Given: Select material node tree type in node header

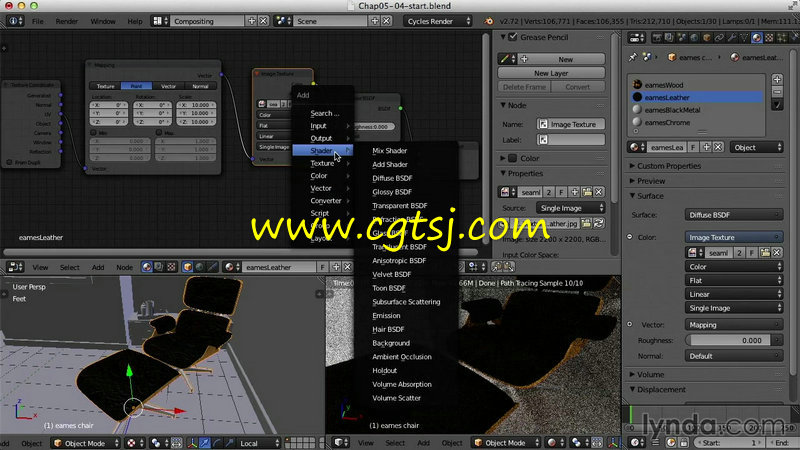Looking at the screenshot, I should pyautogui.click(x=147, y=267).
